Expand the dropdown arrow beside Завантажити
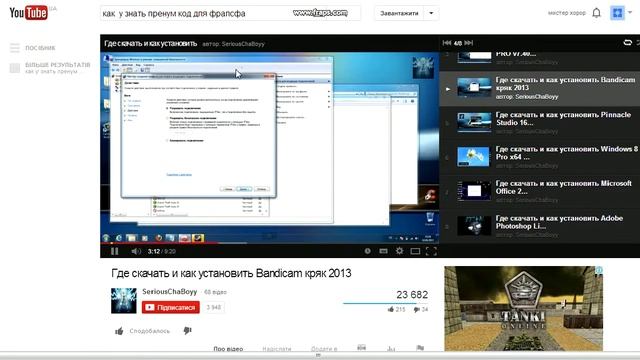This screenshot has width=640, height=360. [431, 13]
